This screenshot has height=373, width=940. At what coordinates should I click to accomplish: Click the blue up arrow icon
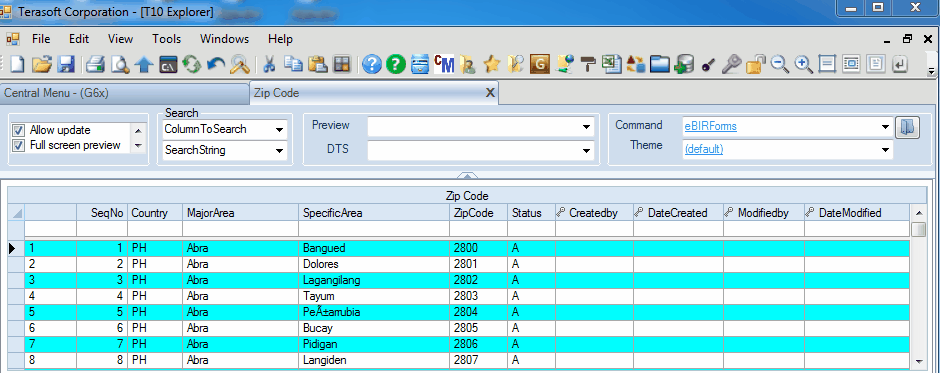[144, 64]
